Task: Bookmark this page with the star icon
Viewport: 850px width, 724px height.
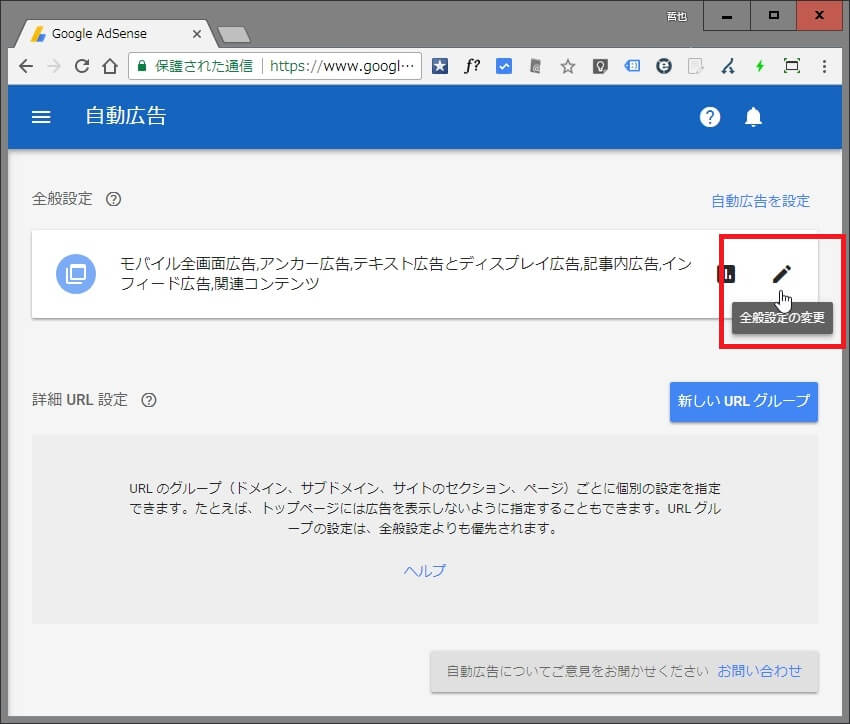Action: pyautogui.click(x=567, y=67)
